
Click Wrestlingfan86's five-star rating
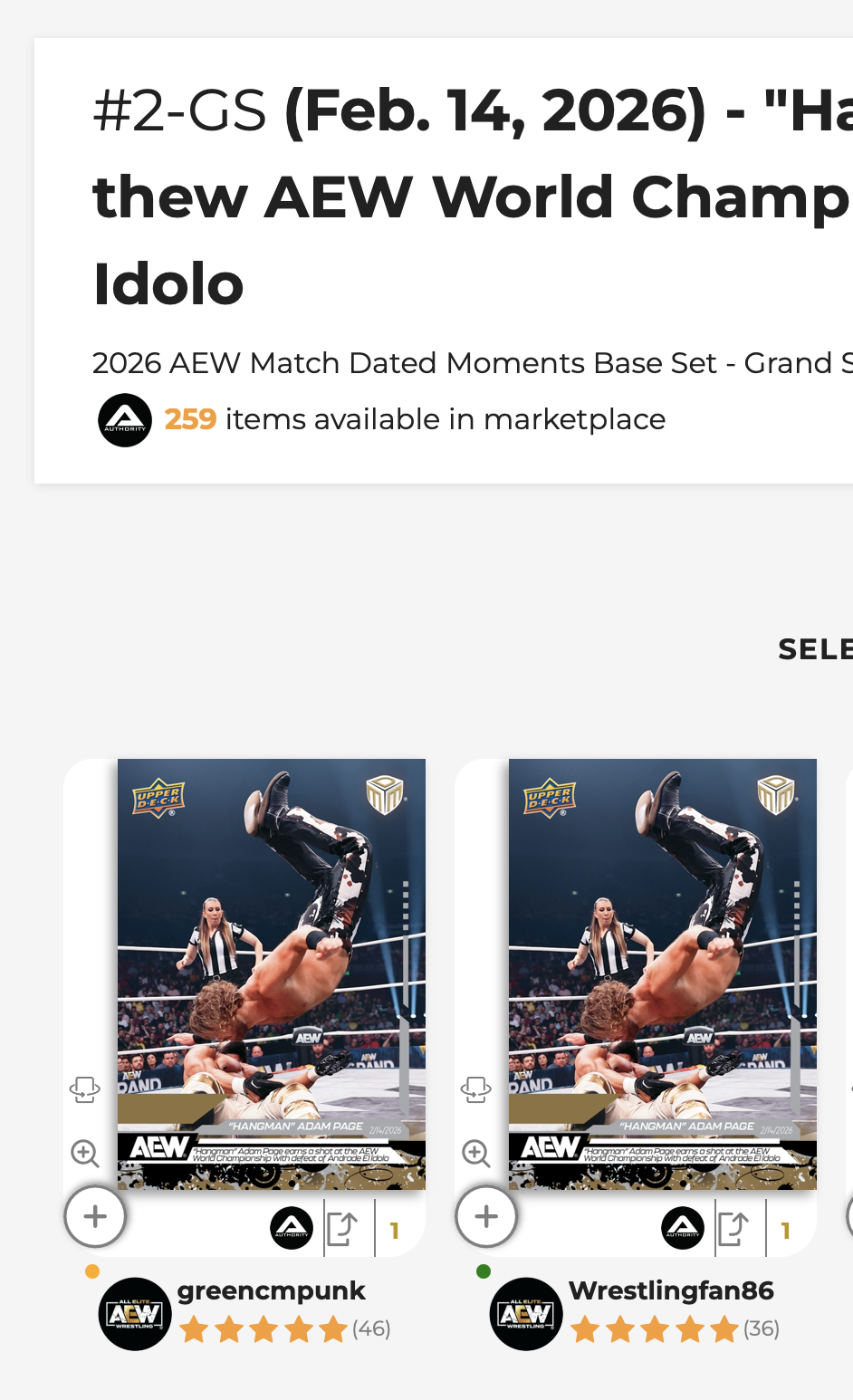[655, 1329]
